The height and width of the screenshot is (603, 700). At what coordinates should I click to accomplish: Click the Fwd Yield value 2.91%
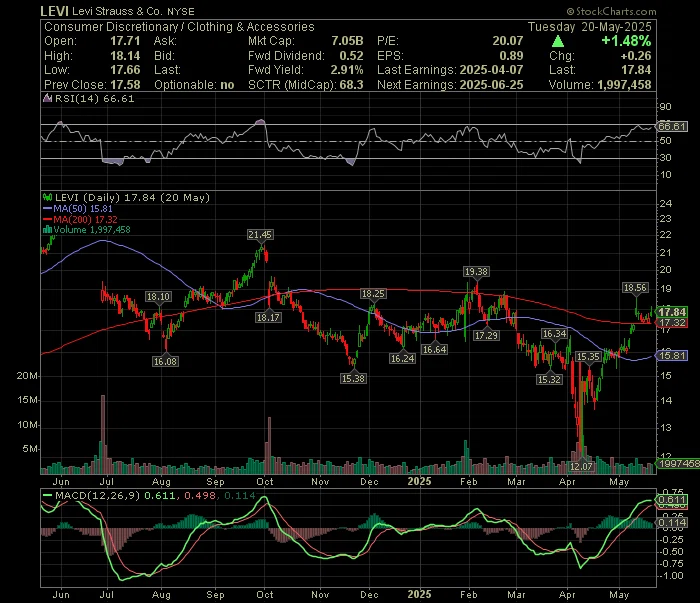(x=347, y=70)
